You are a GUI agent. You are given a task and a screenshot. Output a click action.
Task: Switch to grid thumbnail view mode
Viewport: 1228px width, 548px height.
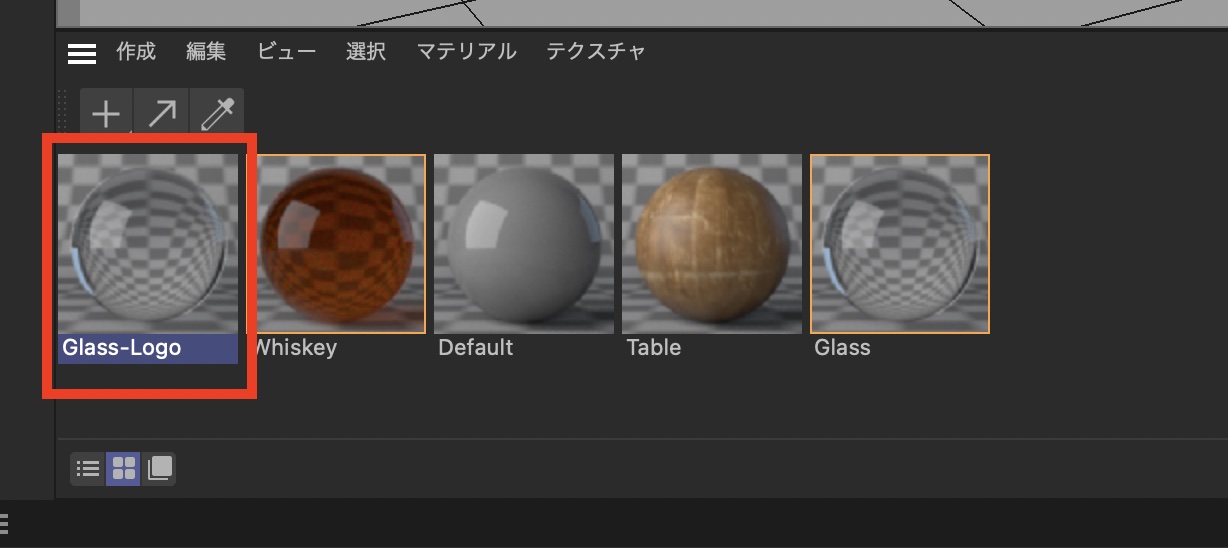(x=124, y=468)
